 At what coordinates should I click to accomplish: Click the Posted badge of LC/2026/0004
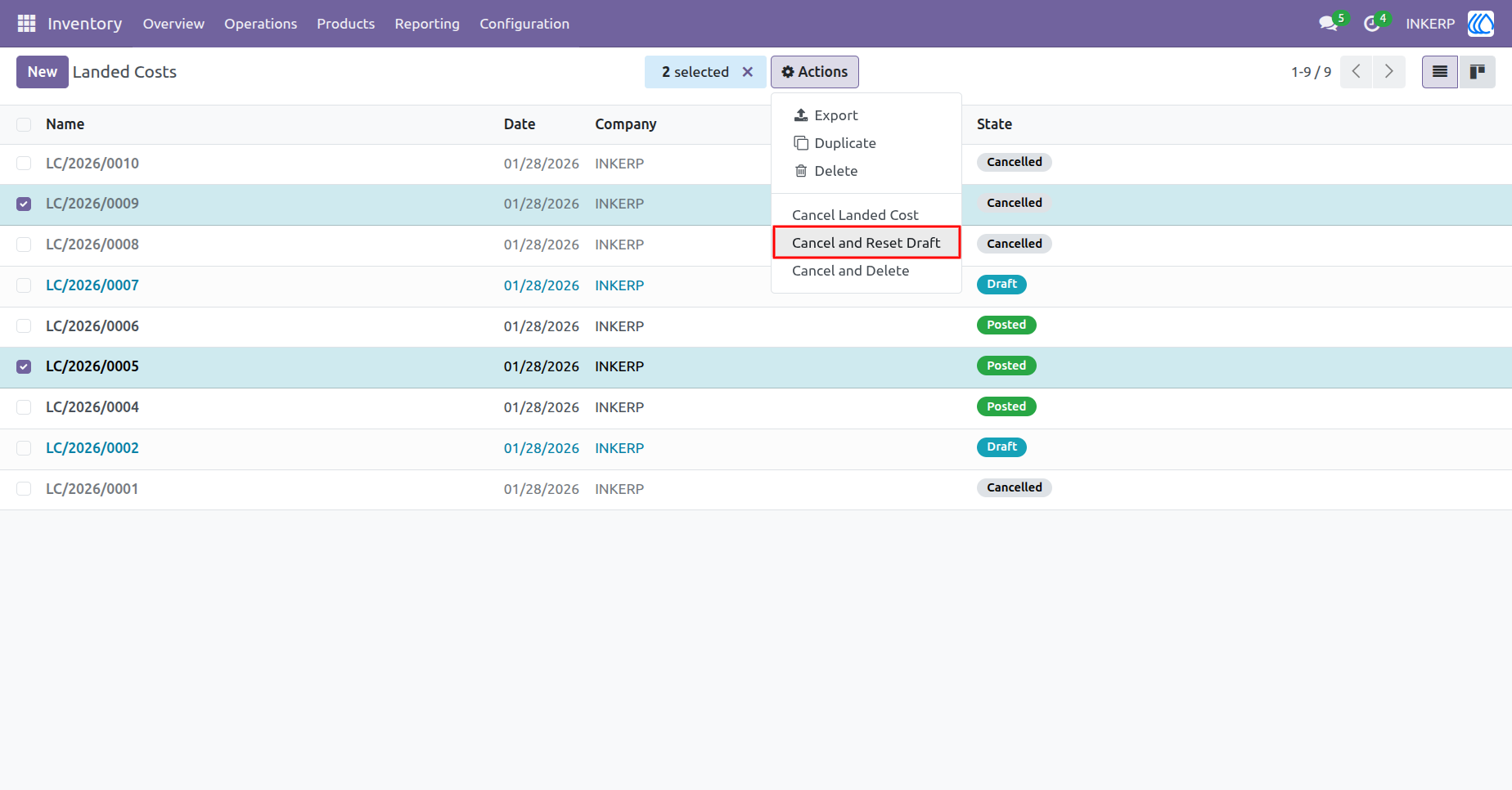[x=1006, y=406]
